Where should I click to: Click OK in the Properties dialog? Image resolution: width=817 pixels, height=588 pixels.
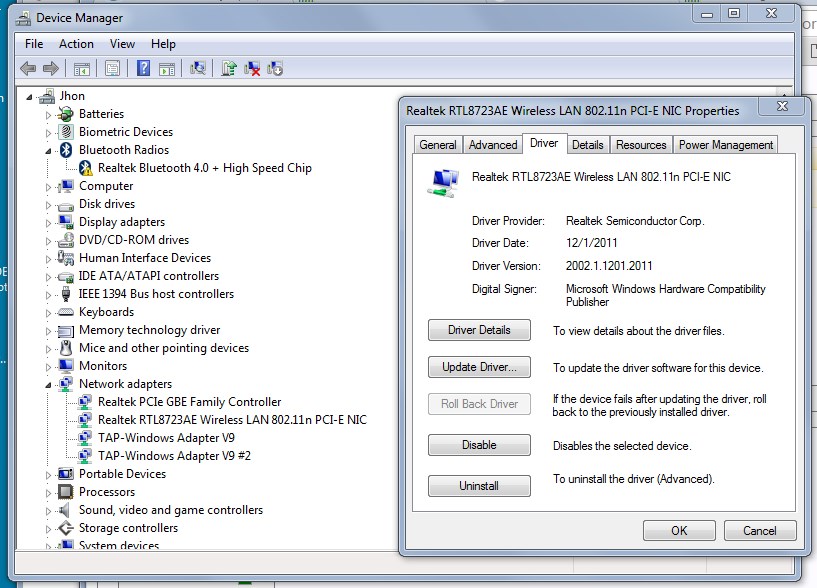(x=679, y=531)
